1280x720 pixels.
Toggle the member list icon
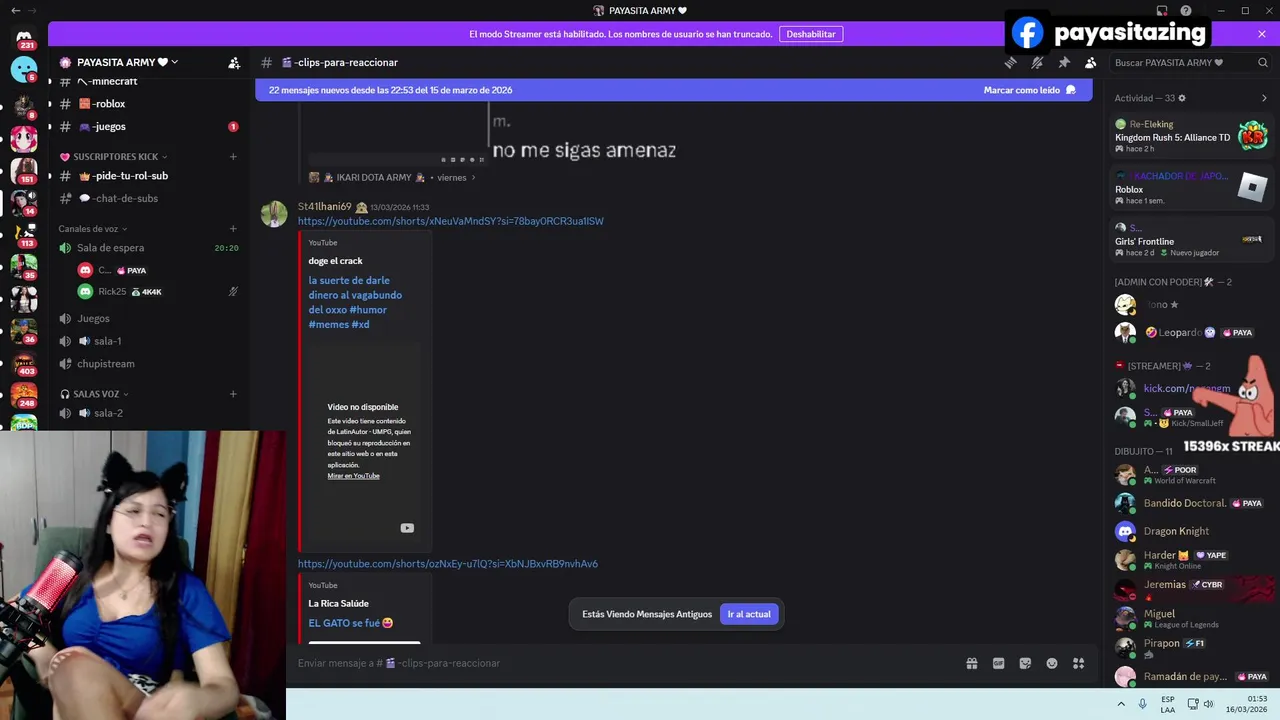(1090, 62)
